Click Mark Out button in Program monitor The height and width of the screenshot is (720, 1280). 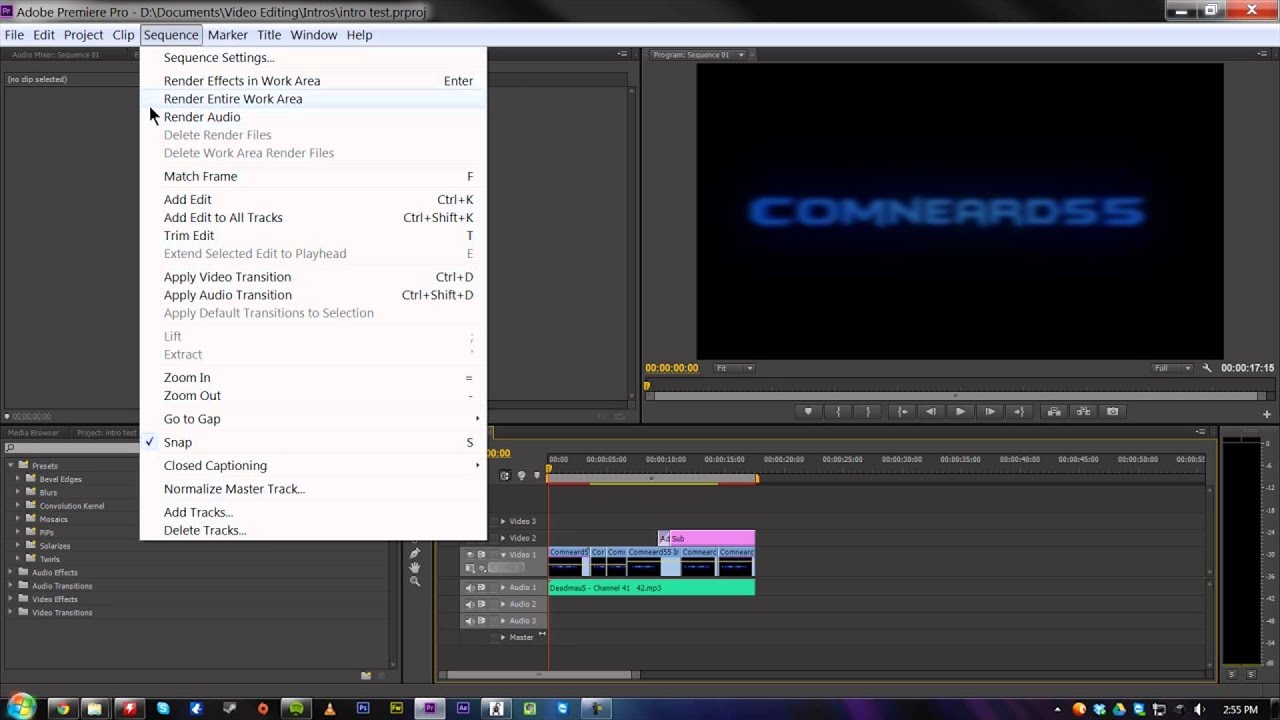point(868,411)
